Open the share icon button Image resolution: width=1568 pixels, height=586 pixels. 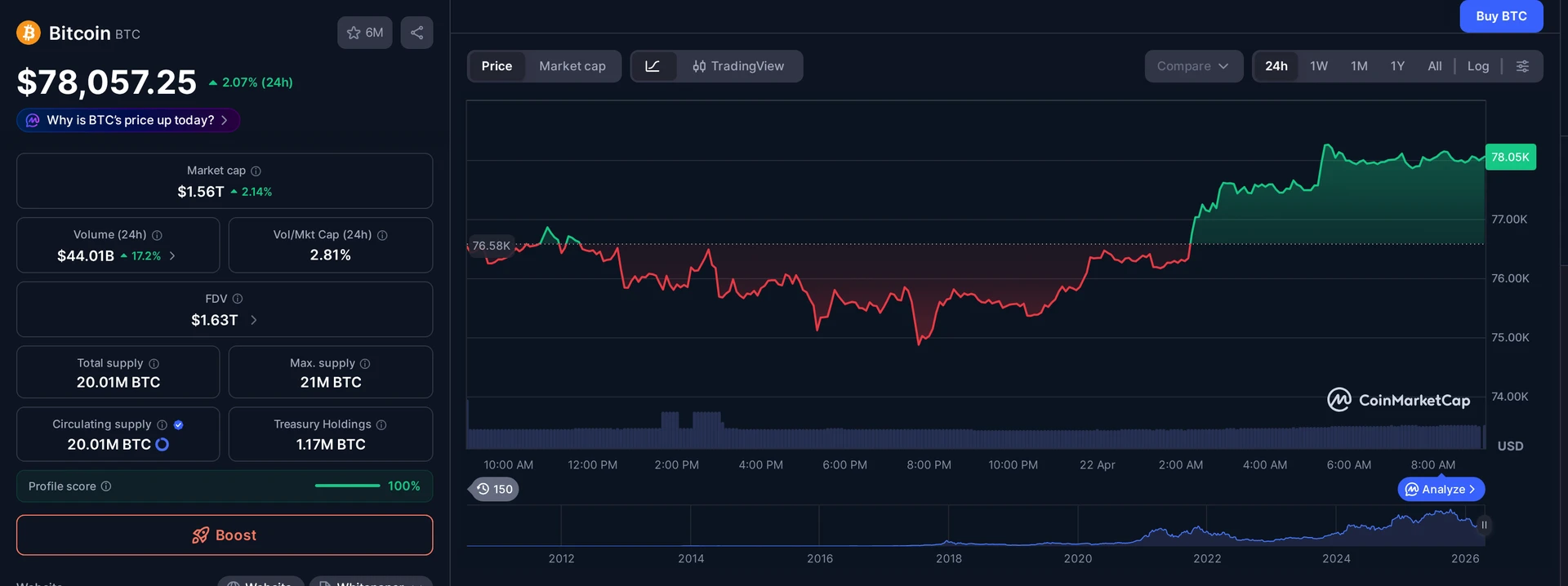[416, 33]
